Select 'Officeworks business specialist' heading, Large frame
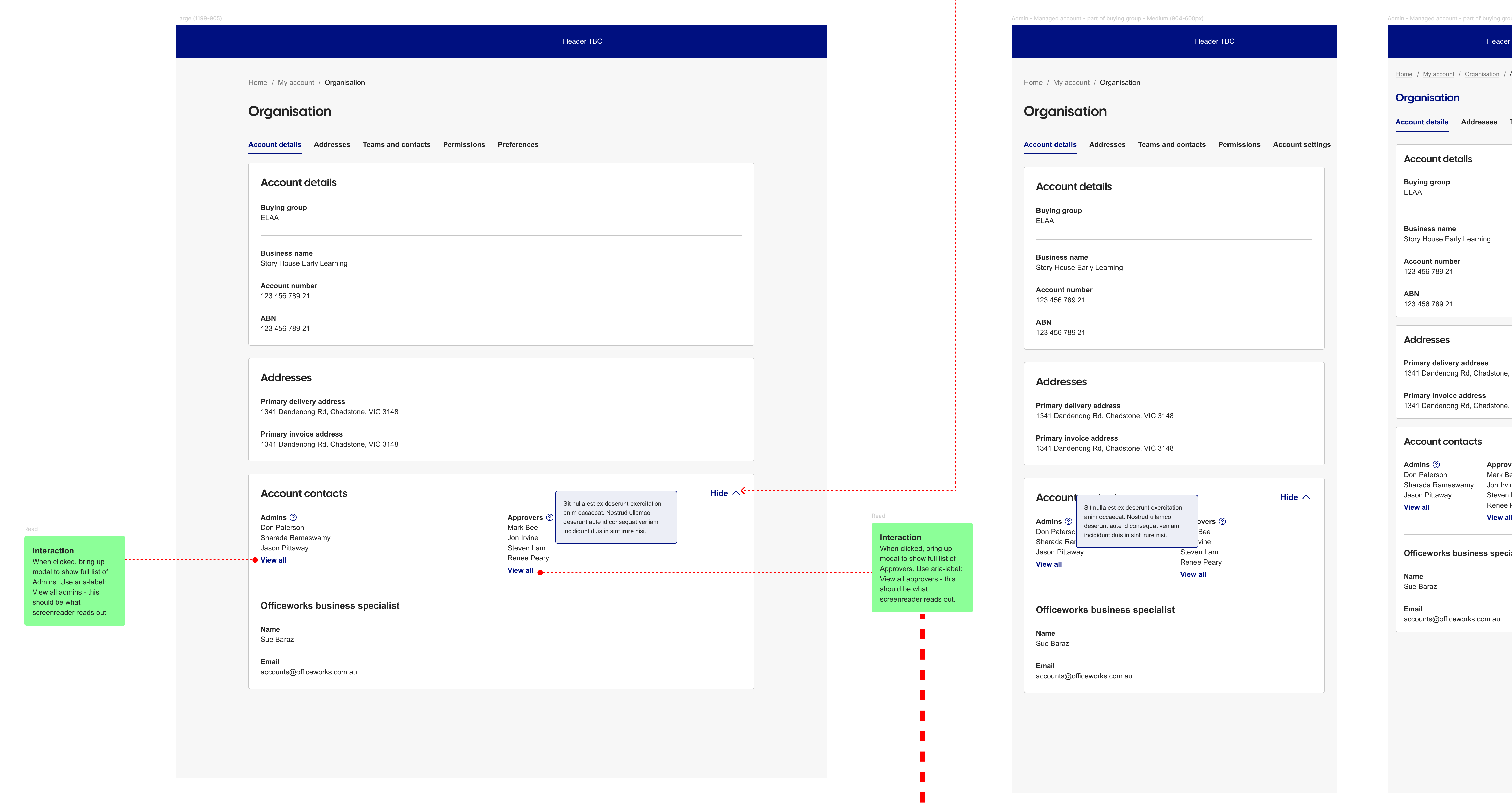 [x=330, y=606]
